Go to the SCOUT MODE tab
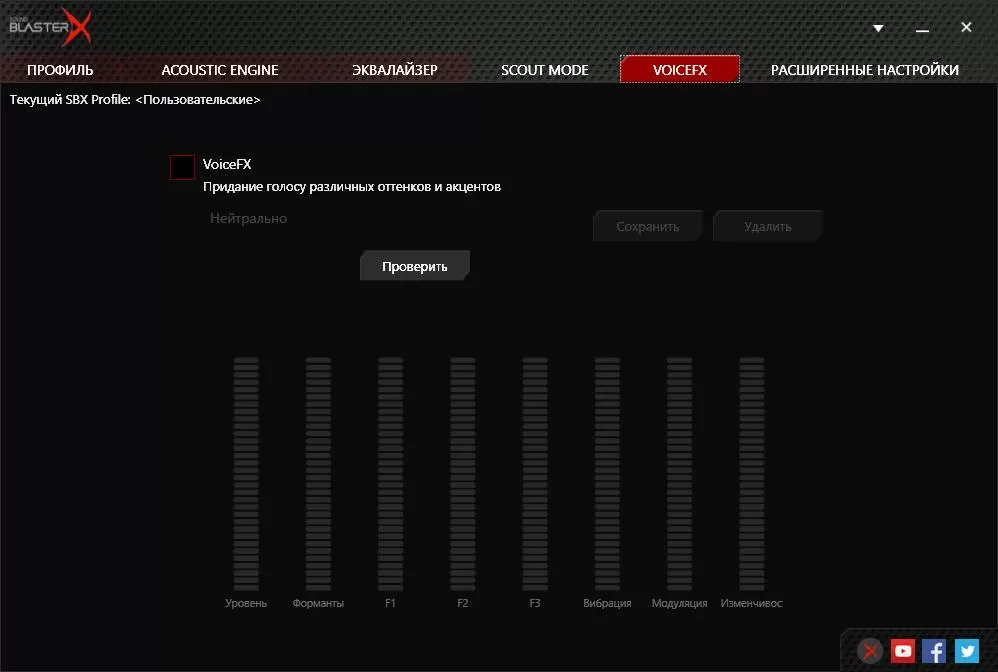Viewport: 998px width, 672px height. (x=545, y=70)
